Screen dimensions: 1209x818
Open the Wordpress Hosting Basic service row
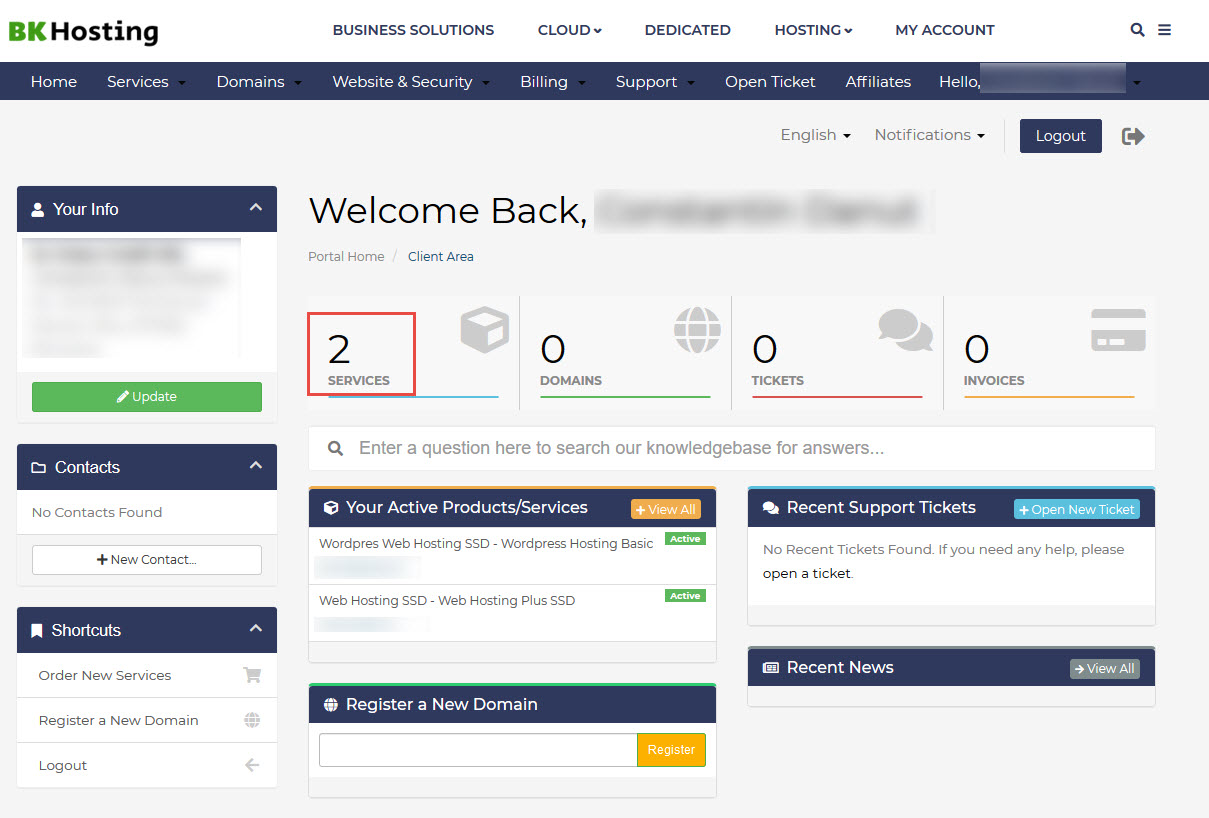point(512,557)
